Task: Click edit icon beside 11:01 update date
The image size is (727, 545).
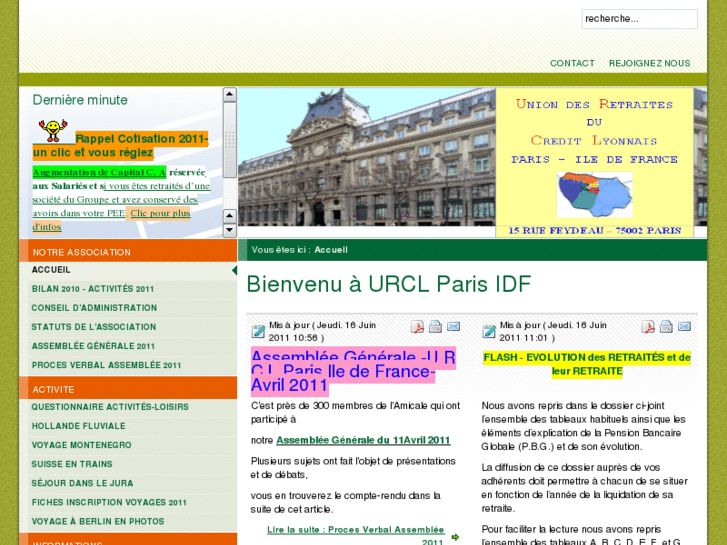Action: (489, 331)
